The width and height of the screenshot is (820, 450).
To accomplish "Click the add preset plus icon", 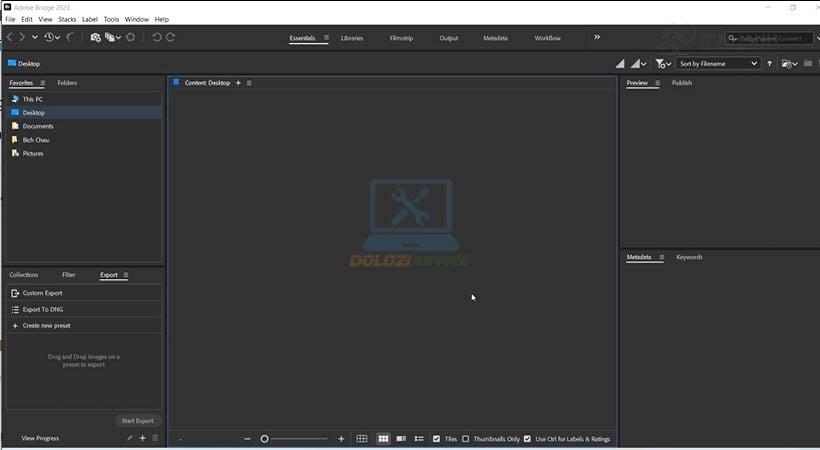I will click(142, 438).
